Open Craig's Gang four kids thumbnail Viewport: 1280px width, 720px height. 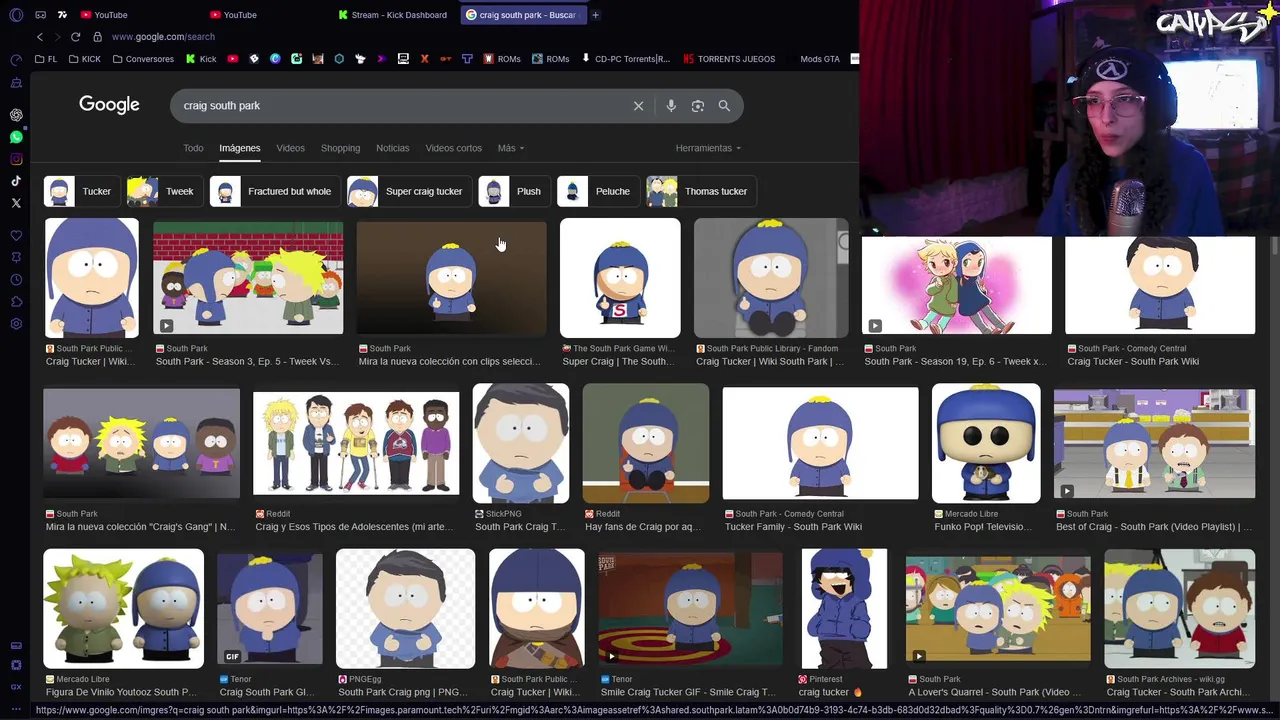[x=141, y=443]
